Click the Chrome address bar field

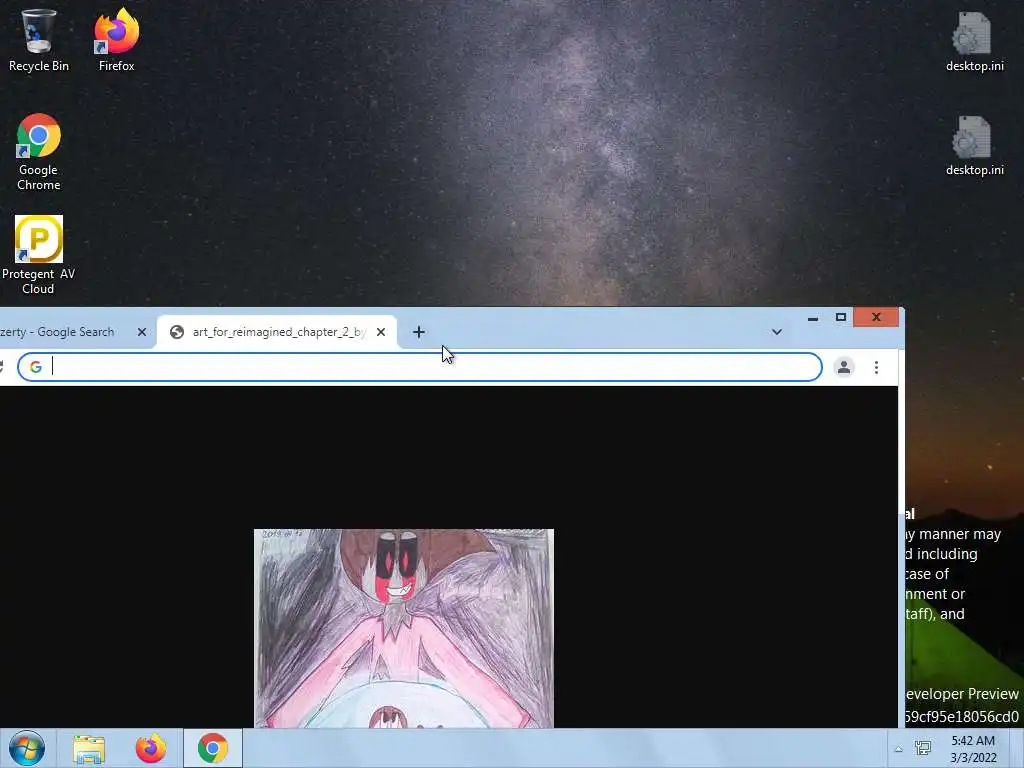[419, 367]
